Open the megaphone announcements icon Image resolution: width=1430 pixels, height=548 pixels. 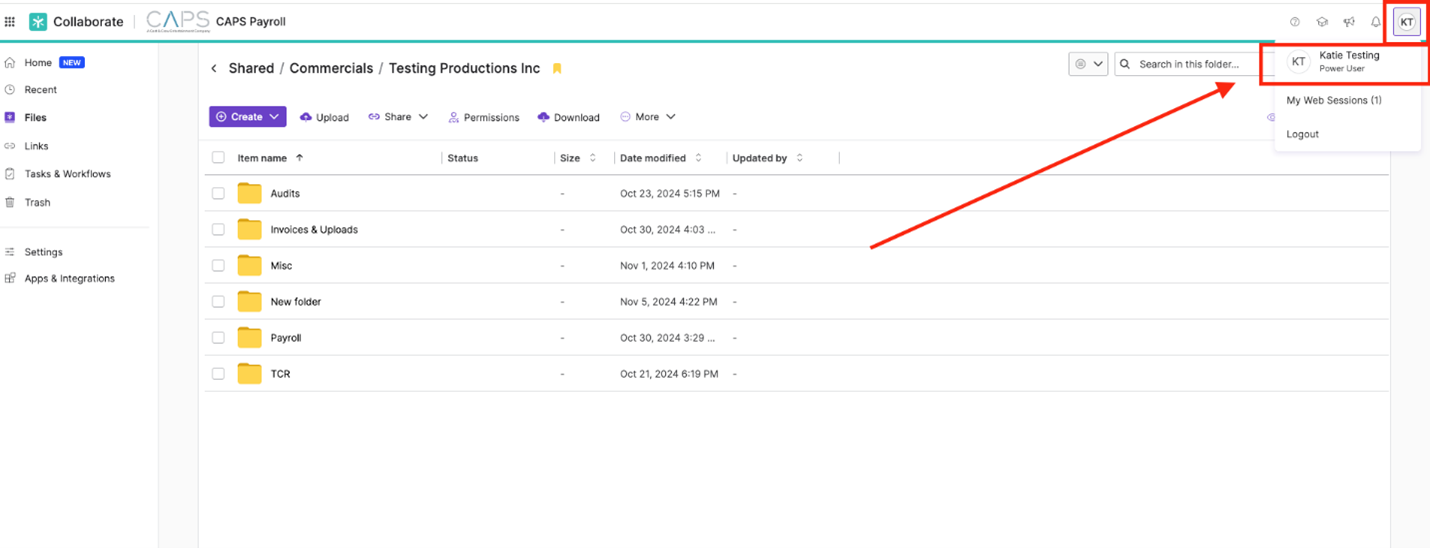[1349, 21]
